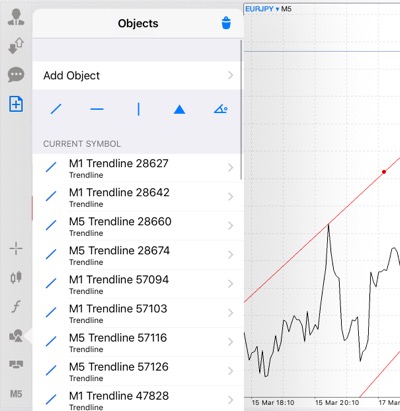Viewport: 400px width, 411px height.
Task: Select the diagonal trendline quick tool
Action: click(56, 109)
